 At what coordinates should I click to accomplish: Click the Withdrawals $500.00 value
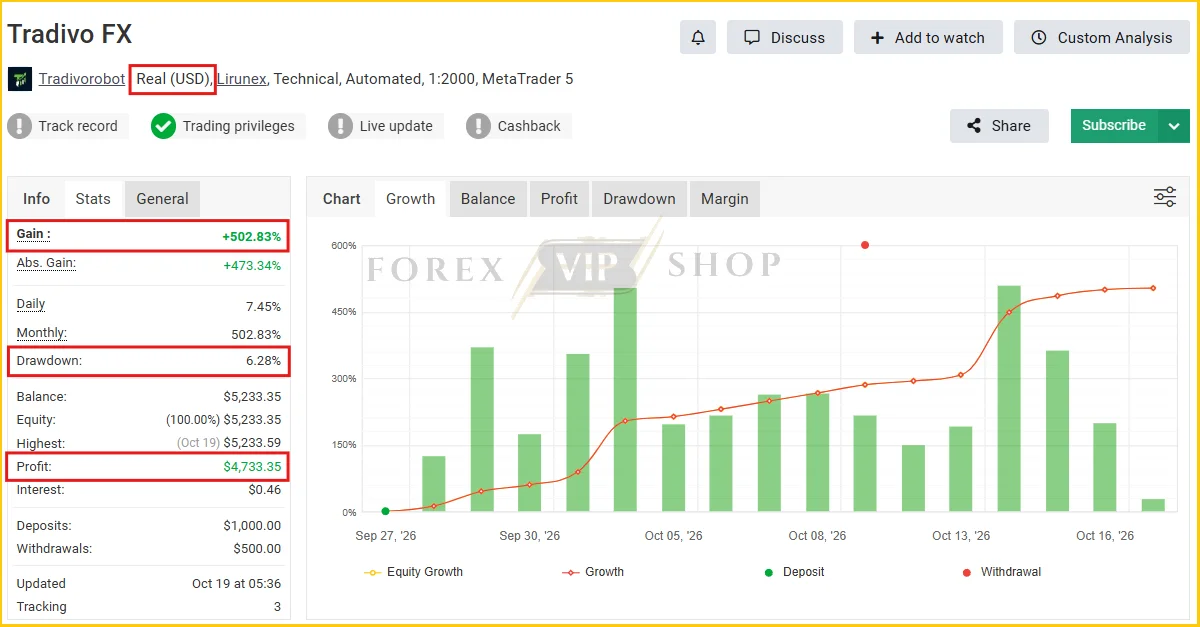[x=257, y=549]
